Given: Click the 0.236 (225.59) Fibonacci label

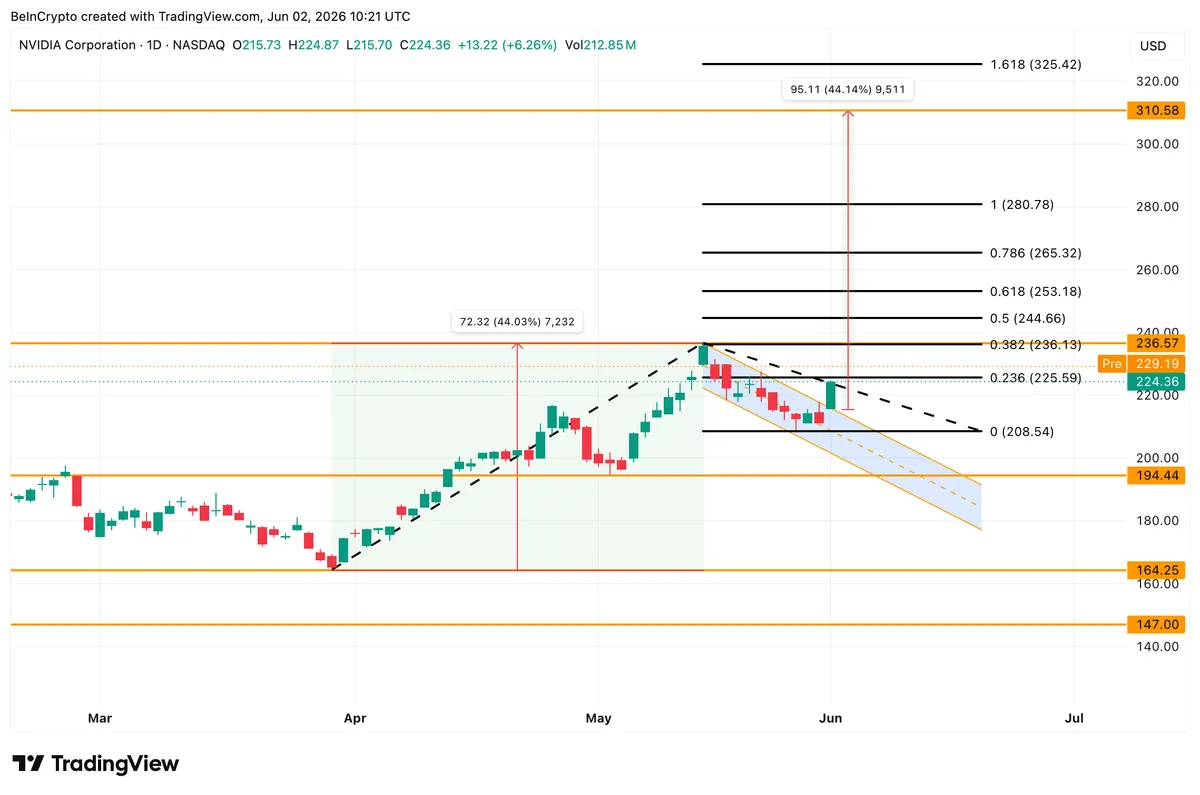Looking at the screenshot, I should pyautogui.click(x=1035, y=378).
